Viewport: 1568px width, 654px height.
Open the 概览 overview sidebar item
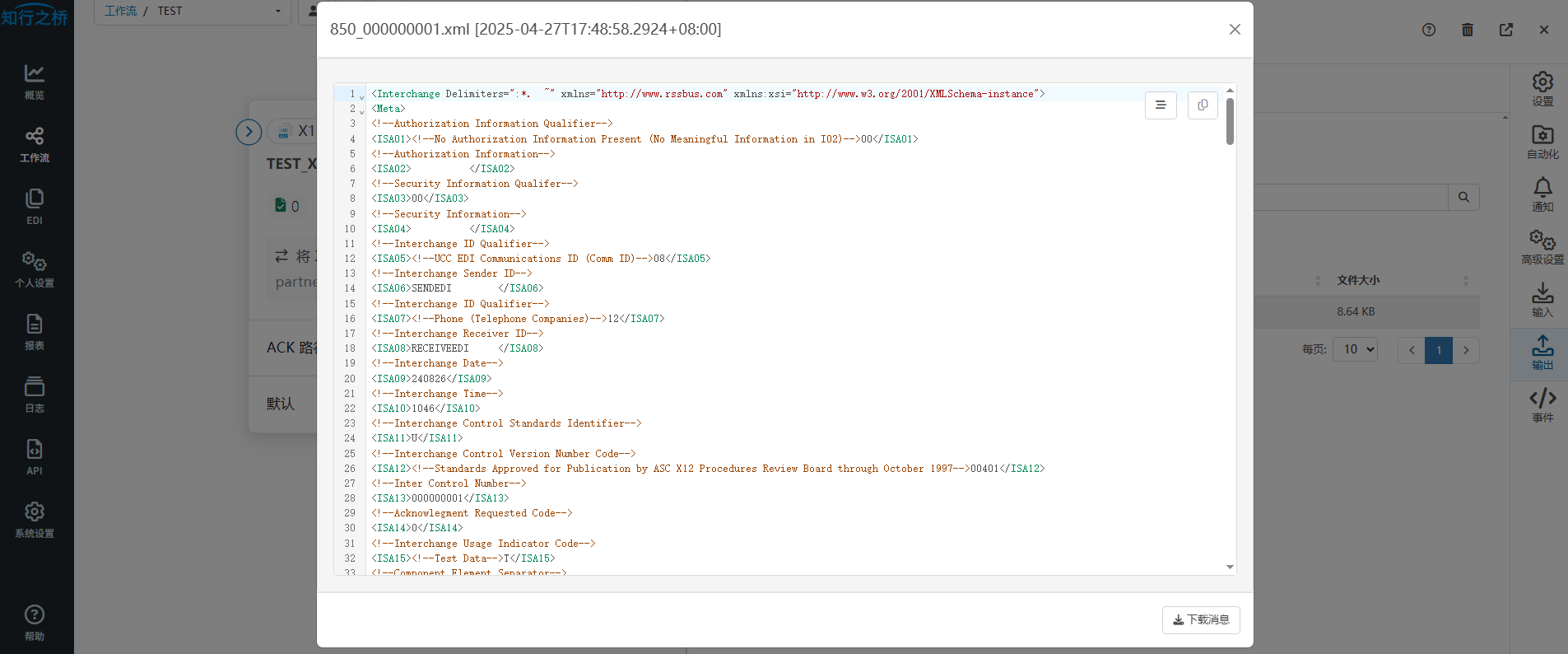click(35, 82)
